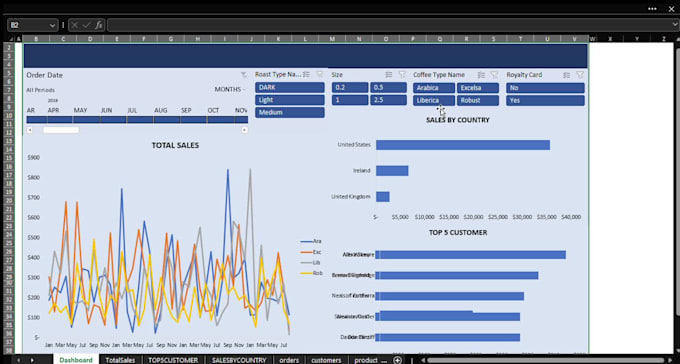Toggle Light roast type filter
The height and width of the screenshot is (364, 680).
pyautogui.click(x=290, y=100)
